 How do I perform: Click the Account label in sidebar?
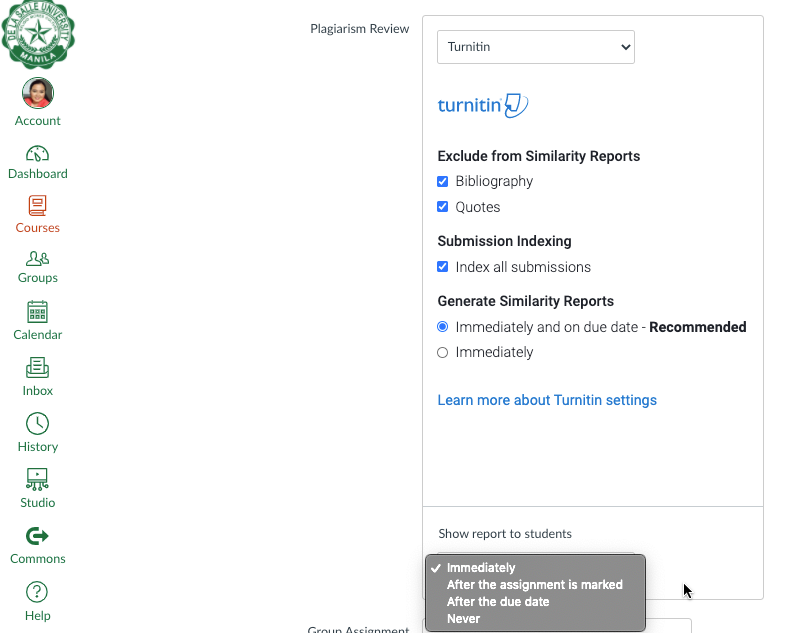point(38,121)
